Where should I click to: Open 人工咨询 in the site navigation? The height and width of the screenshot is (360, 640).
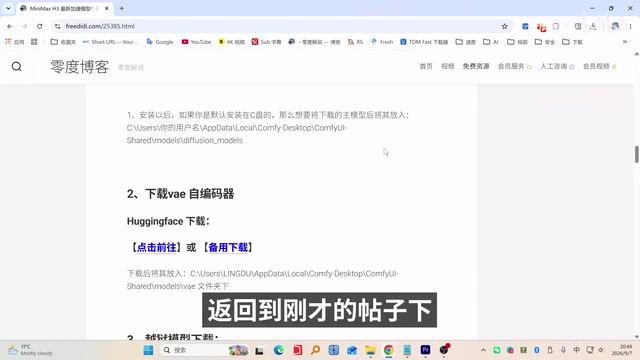coord(557,66)
